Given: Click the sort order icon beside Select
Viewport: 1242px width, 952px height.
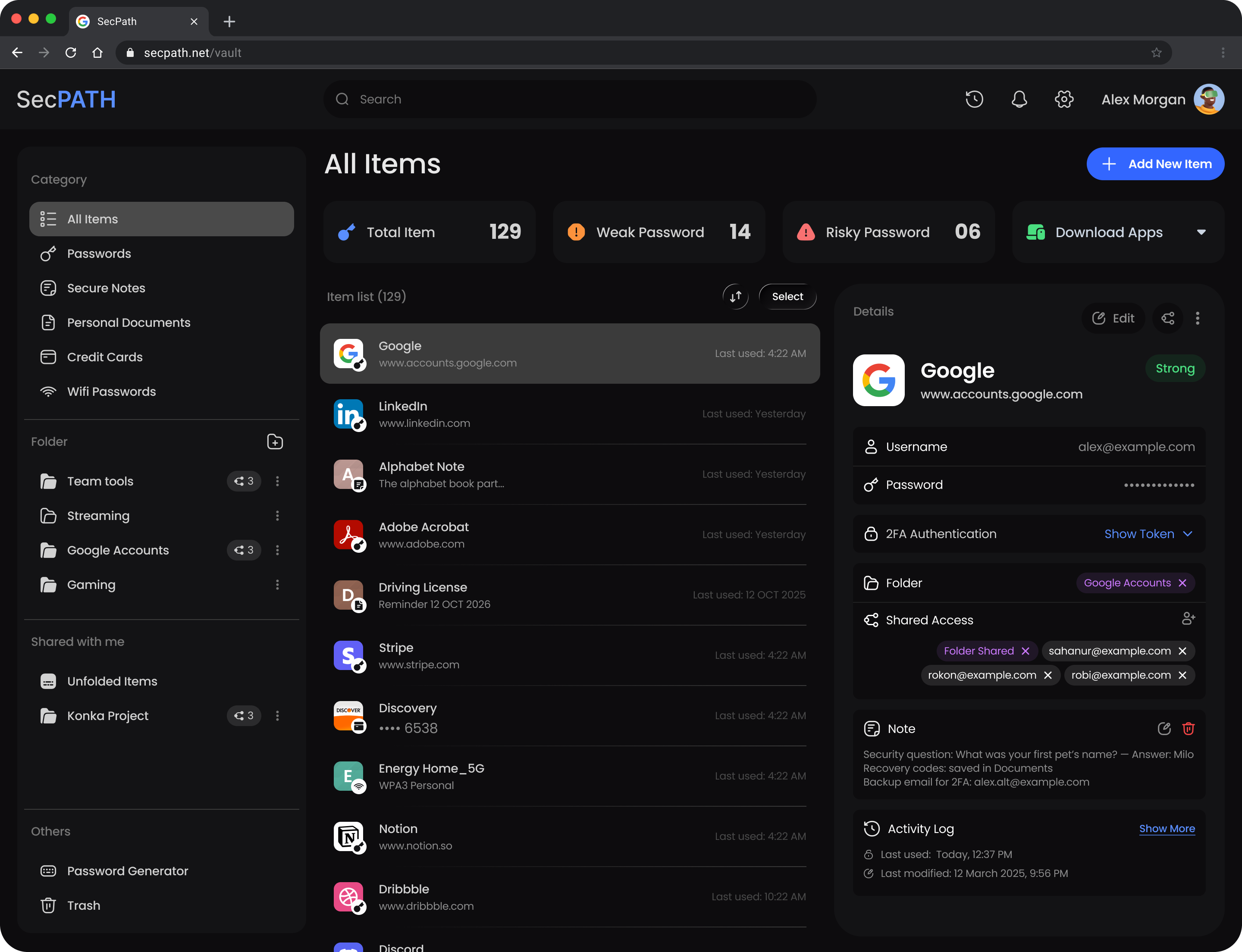Looking at the screenshot, I should point(735,296).
